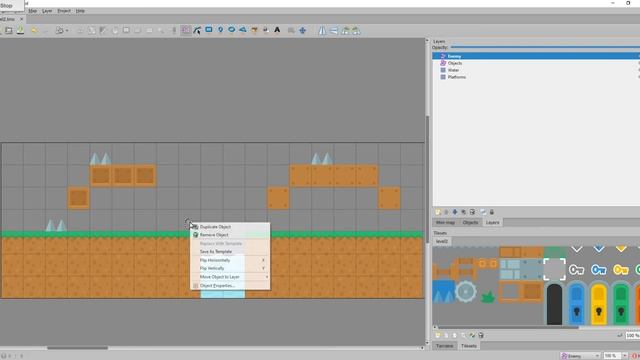Select the Objects layer
This screenshot has height=360, width=640.
[x=536, y=63]
